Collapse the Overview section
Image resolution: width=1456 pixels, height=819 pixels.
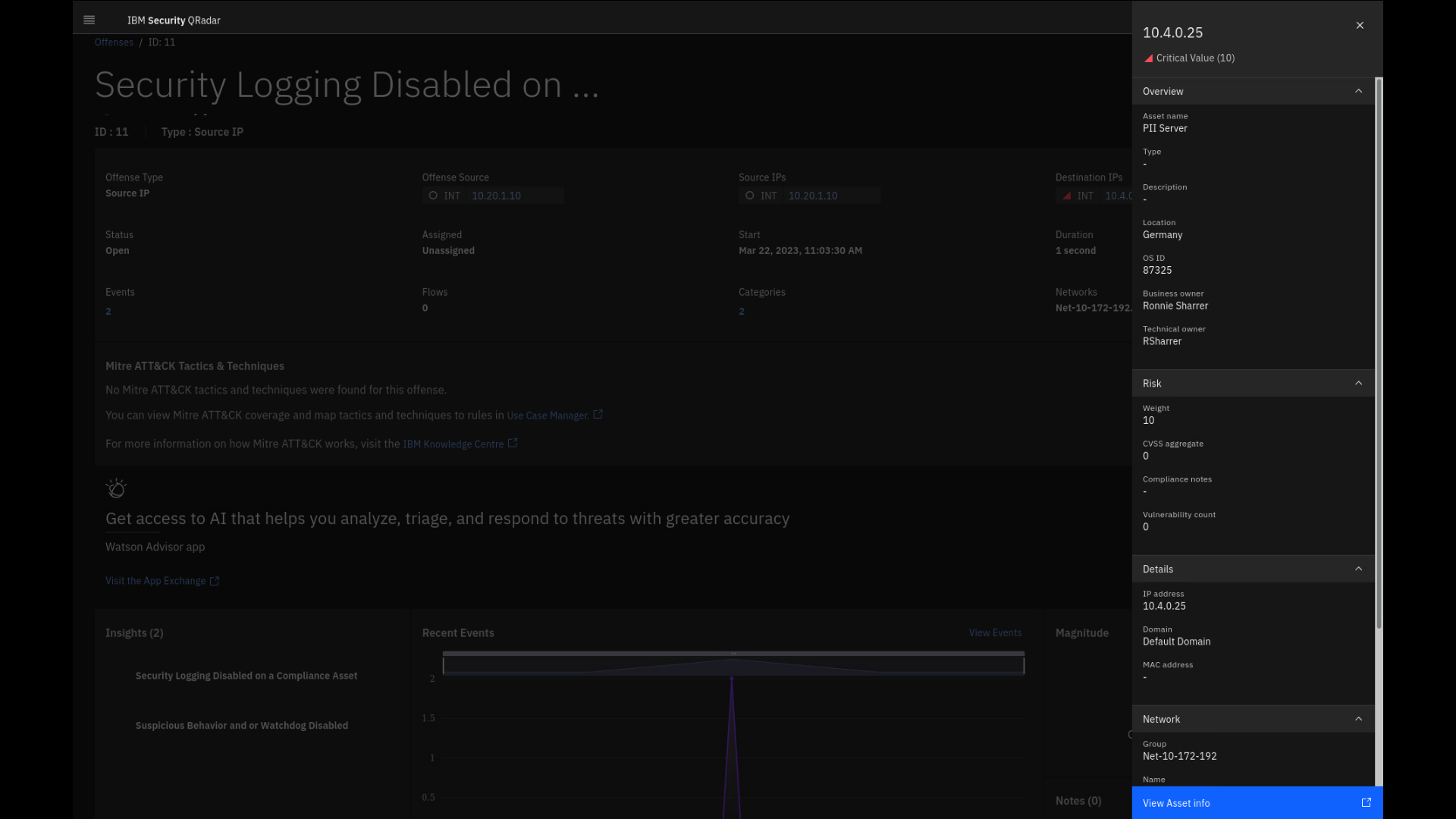click(1358, 91)
